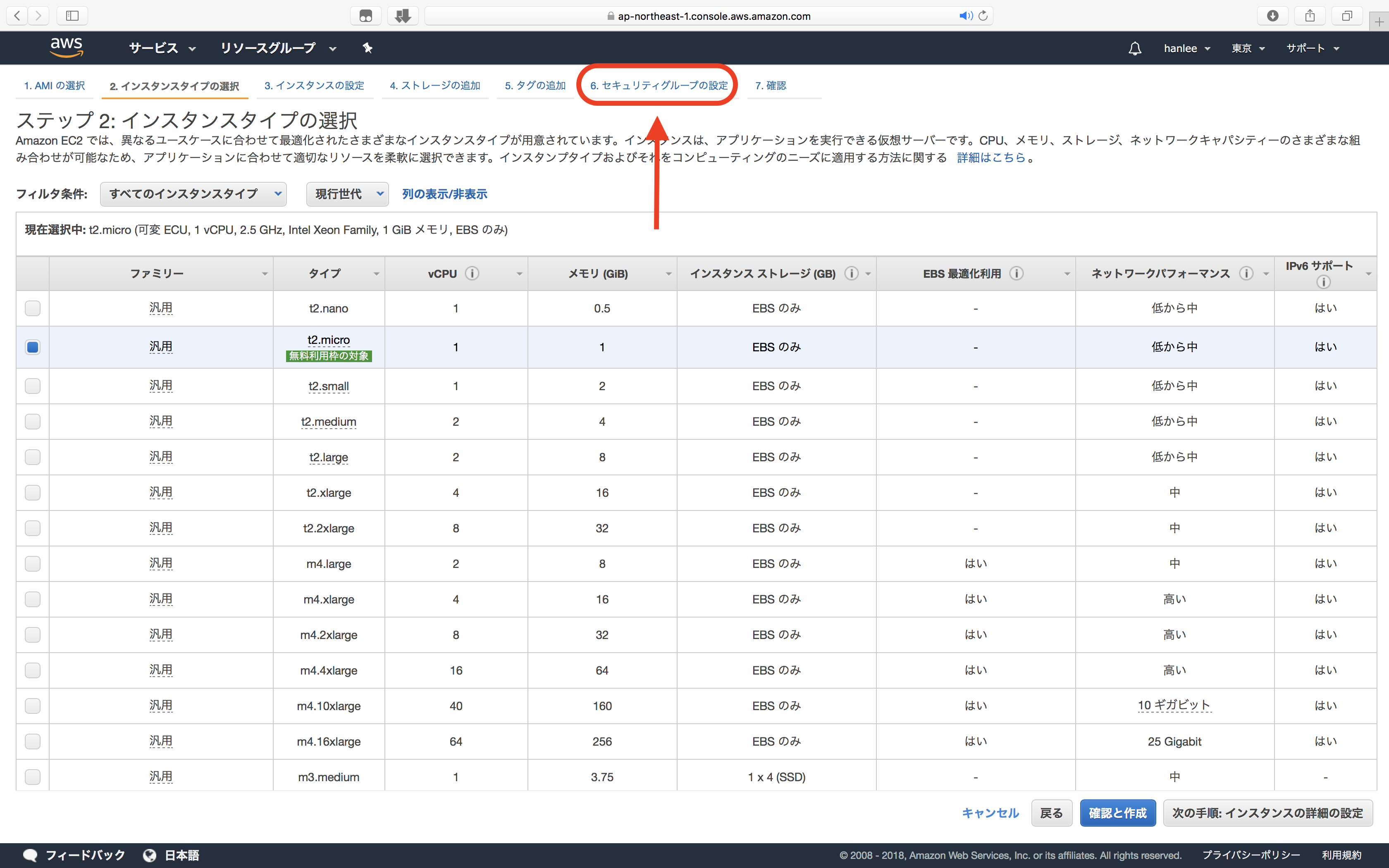The height and width of the screenshot is (868, 1389).
Task: Go to step 1. AMI の選択 tab
Action: (x=55, y=86)
